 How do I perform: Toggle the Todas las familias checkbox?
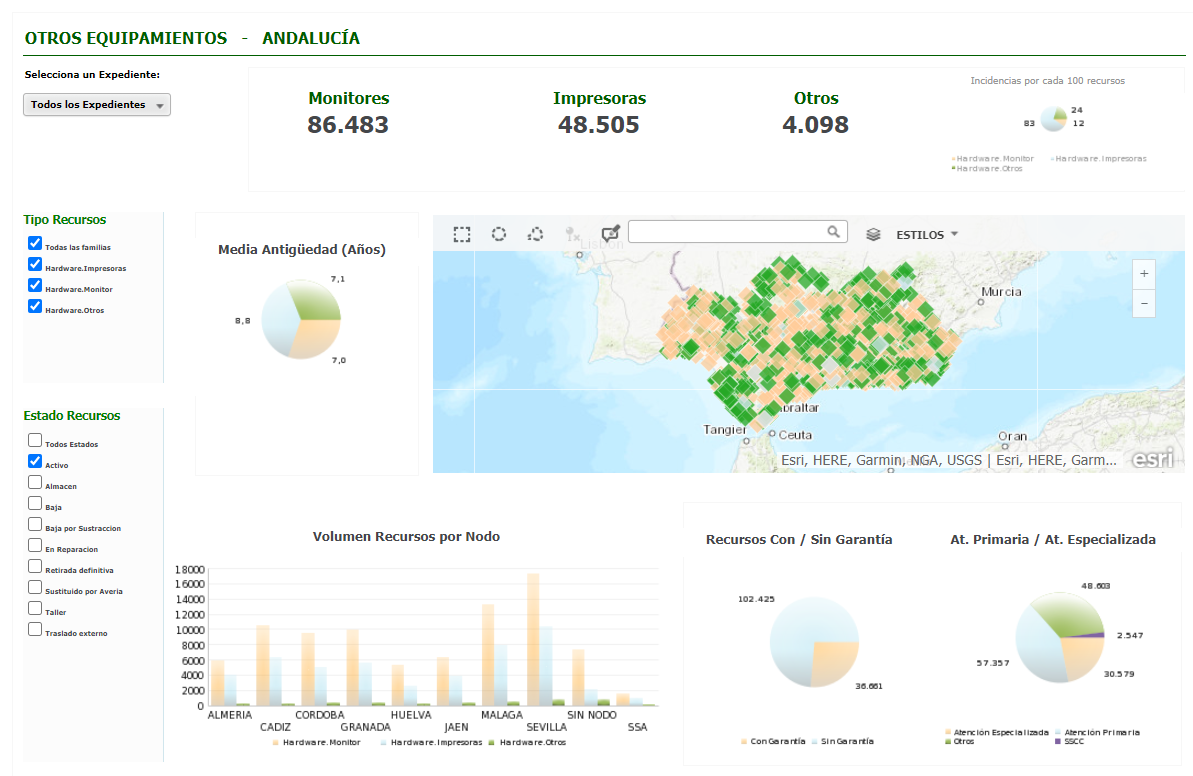(x=35, y=243)
